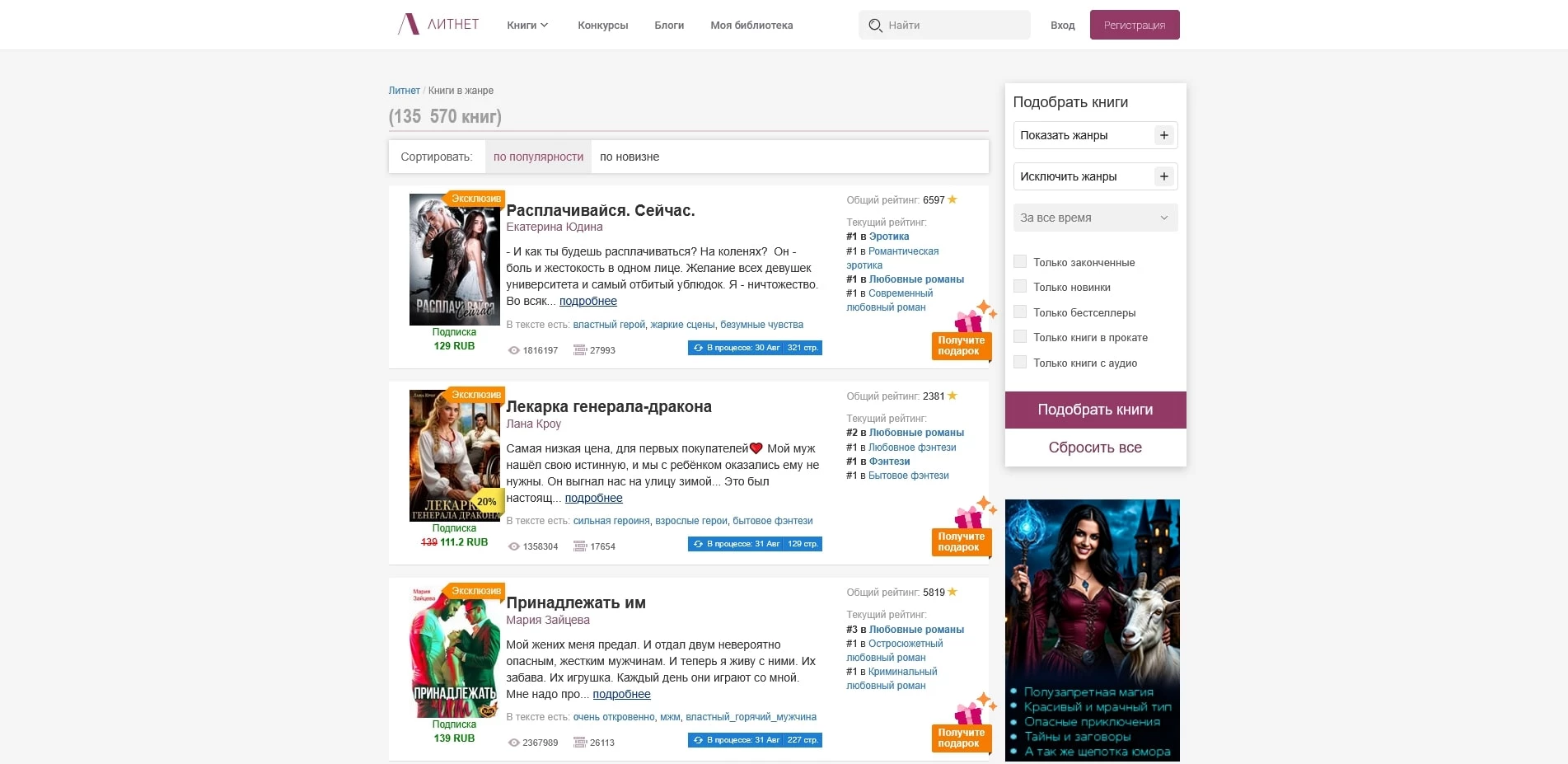
Task: Open the Книги dropdown menu
Action: 527,26
